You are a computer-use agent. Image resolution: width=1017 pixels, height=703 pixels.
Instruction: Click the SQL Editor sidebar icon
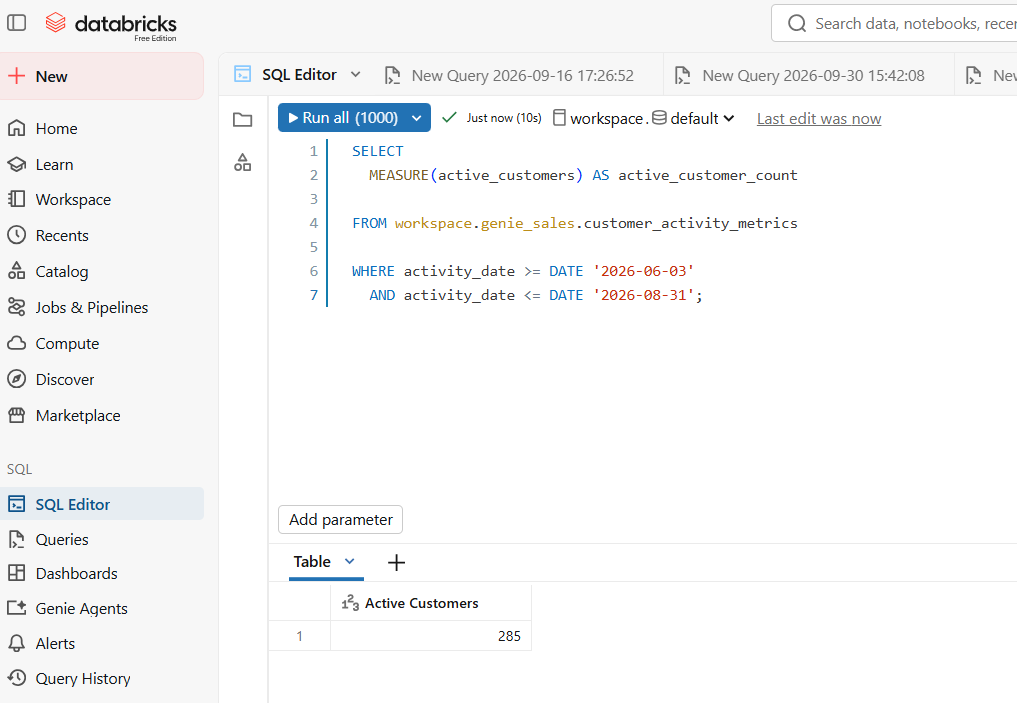[17, 504]
